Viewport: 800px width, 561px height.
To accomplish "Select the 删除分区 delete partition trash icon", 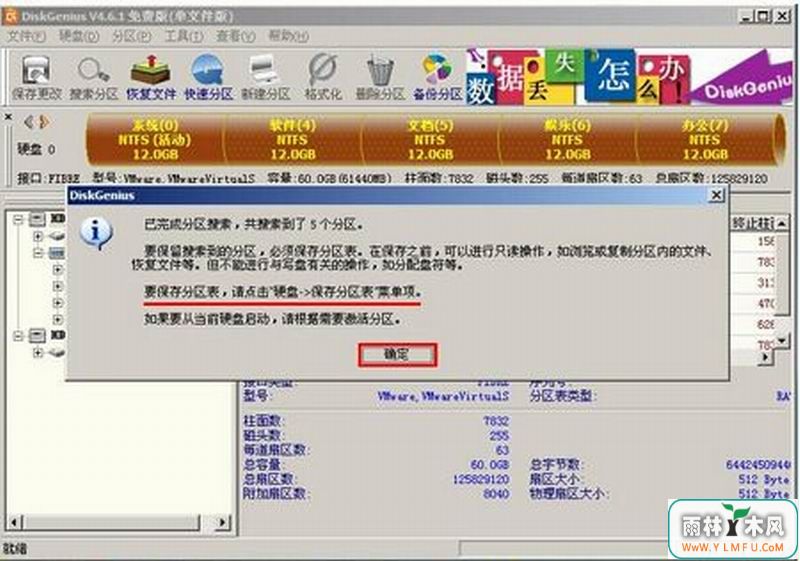I will [380, 77].
